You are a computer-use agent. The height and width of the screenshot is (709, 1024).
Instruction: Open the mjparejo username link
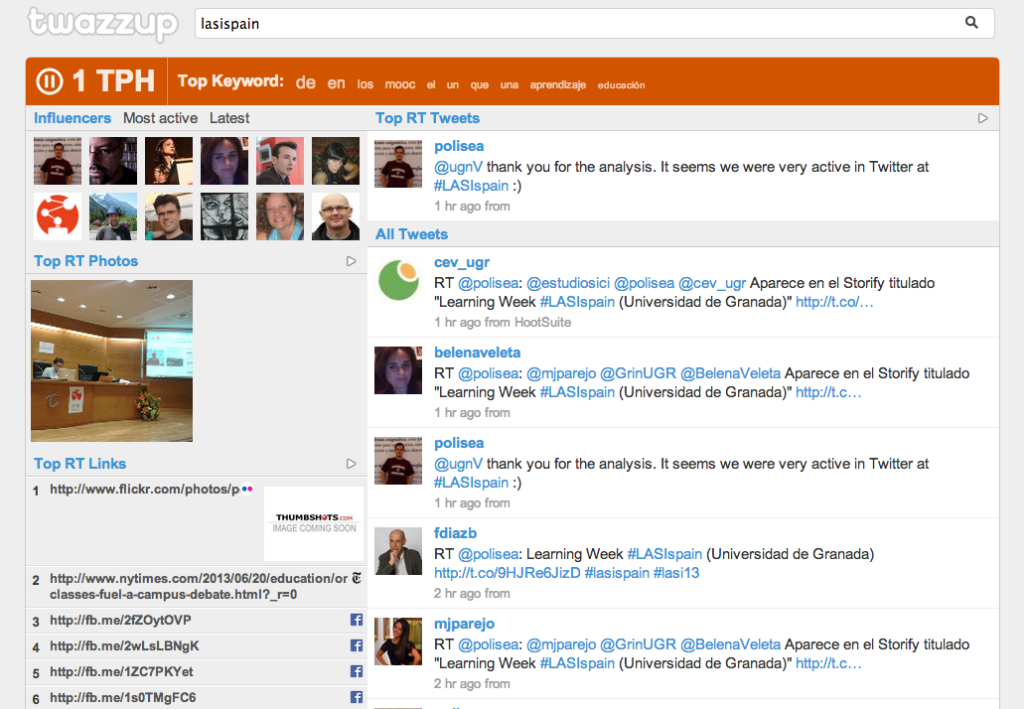[464, 623]
